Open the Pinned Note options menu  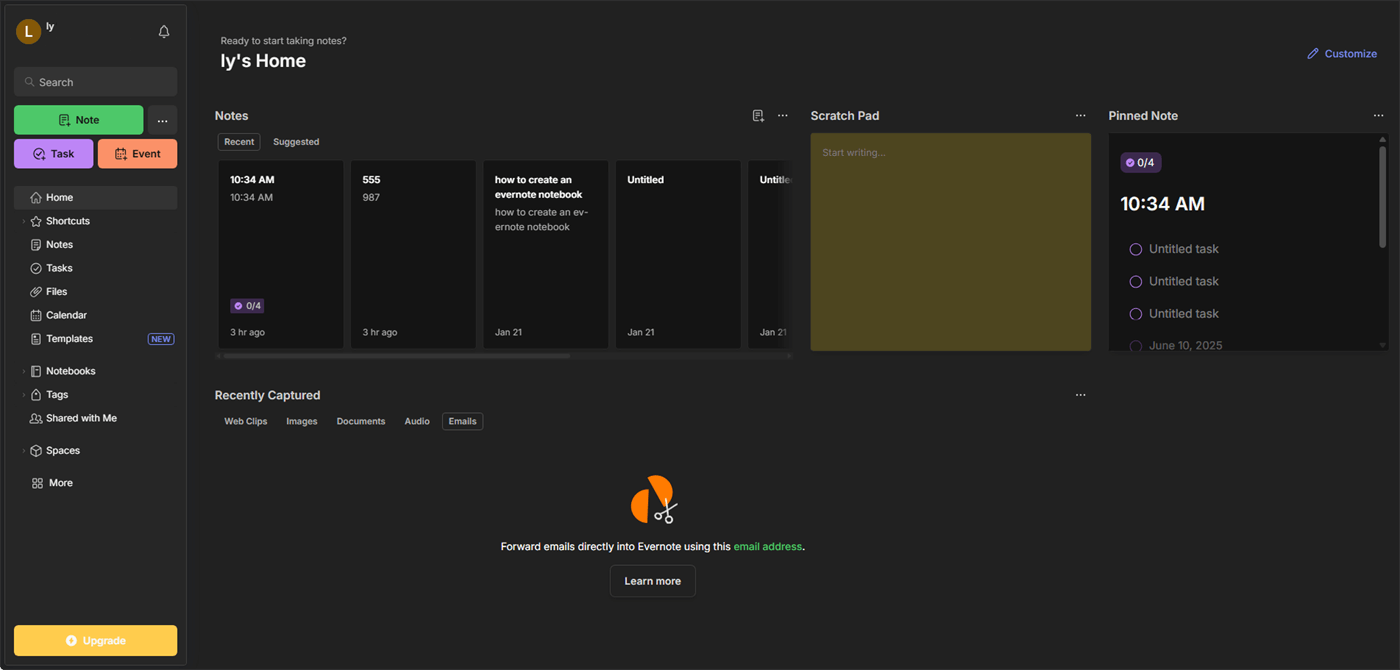[x=1378, y=116]
